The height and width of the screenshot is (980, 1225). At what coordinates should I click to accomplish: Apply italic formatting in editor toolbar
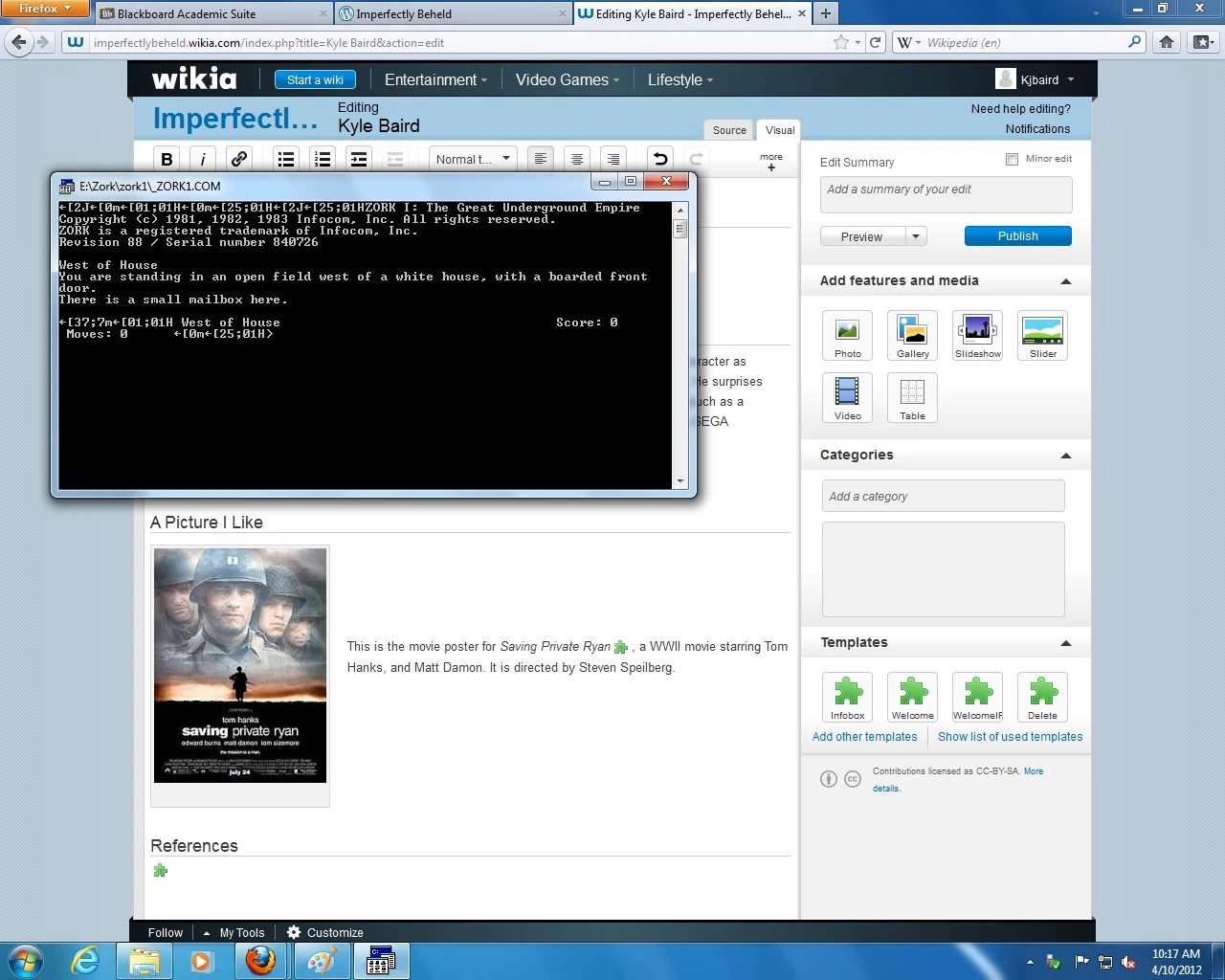click(203, 159)
